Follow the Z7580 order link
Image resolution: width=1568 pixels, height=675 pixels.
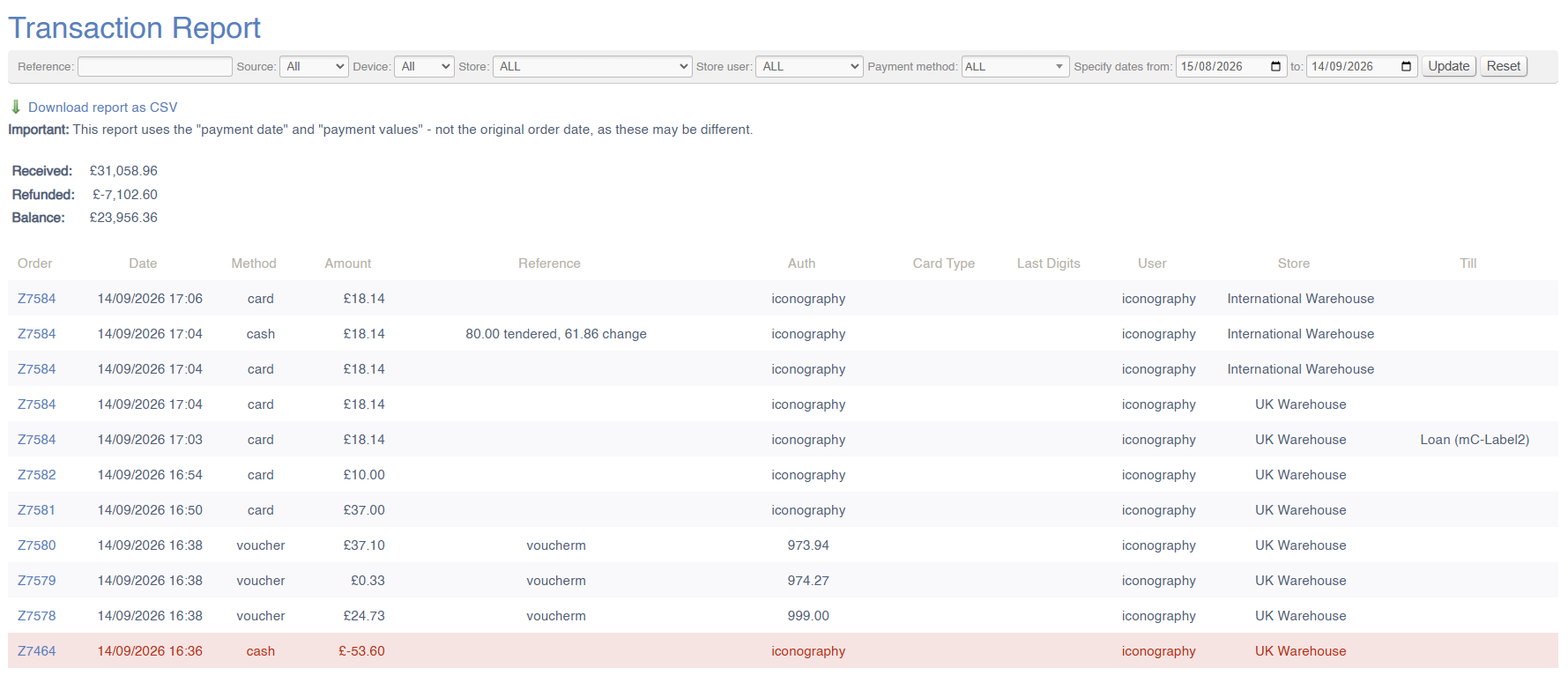(x=37, y=545)
